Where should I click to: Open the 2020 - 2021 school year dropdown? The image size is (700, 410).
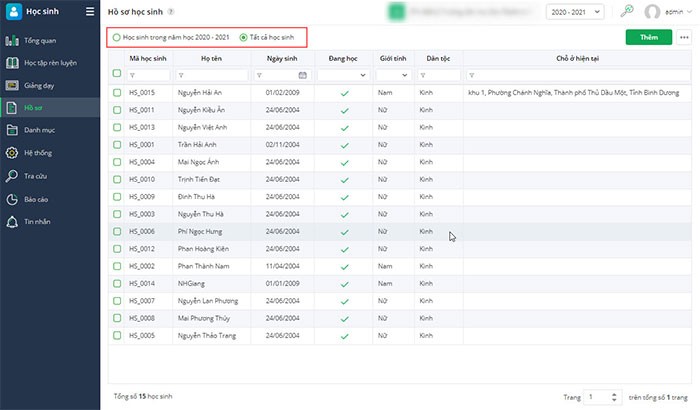point(575,12)
